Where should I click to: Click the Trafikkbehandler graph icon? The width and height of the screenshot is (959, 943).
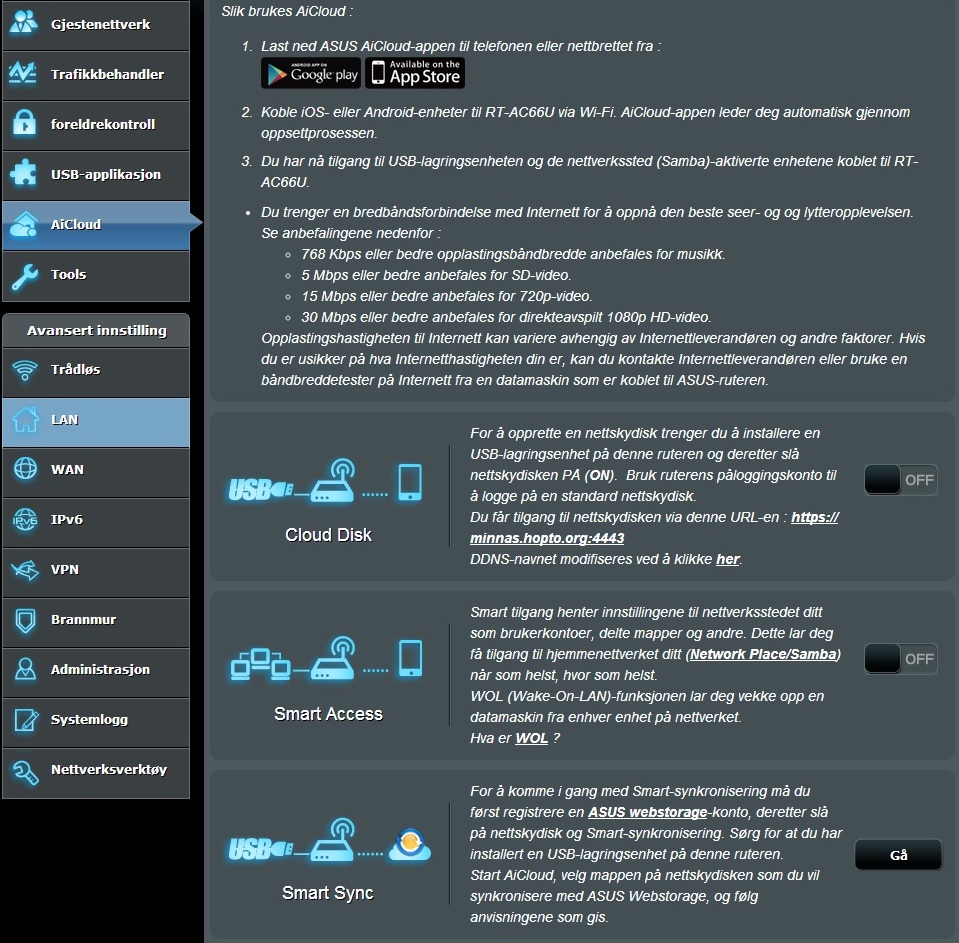[x=23, y=73]
